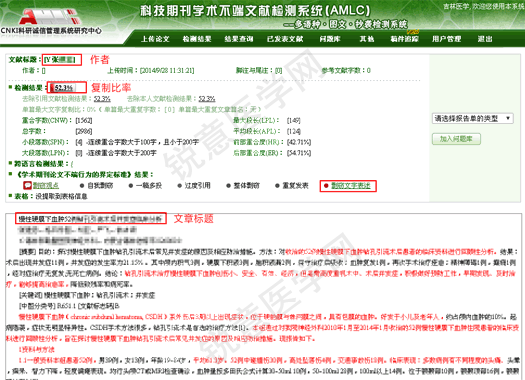Click the bullet dot before 一稿多投
The width and height of the screenshot is (525, 380).
(x=131, y=185)
